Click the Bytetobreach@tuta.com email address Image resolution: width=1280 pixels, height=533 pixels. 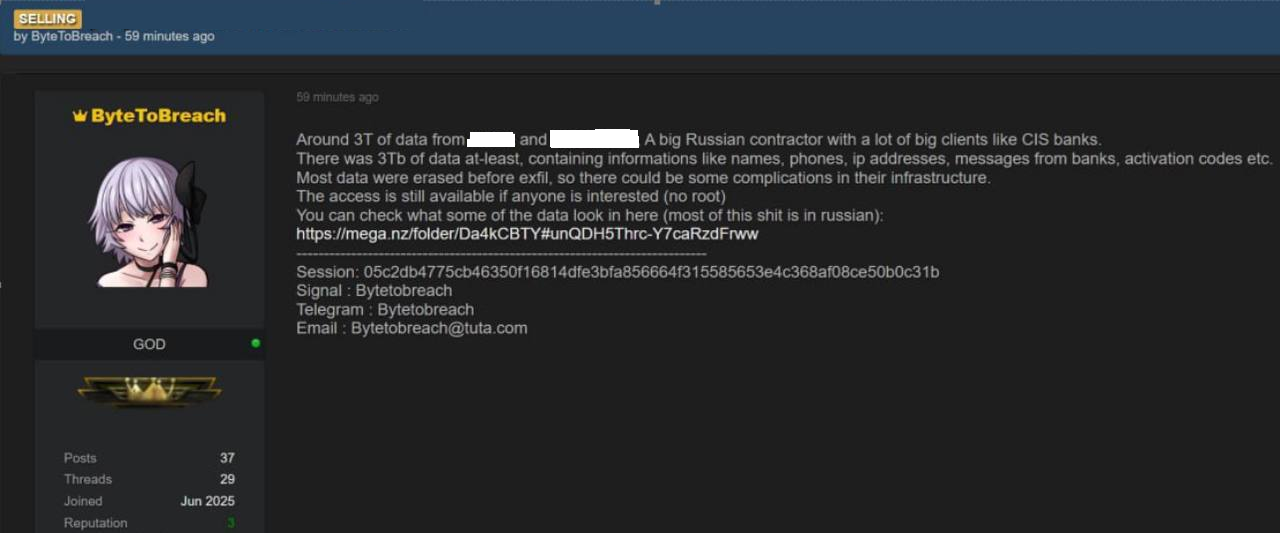click(439, 328)
